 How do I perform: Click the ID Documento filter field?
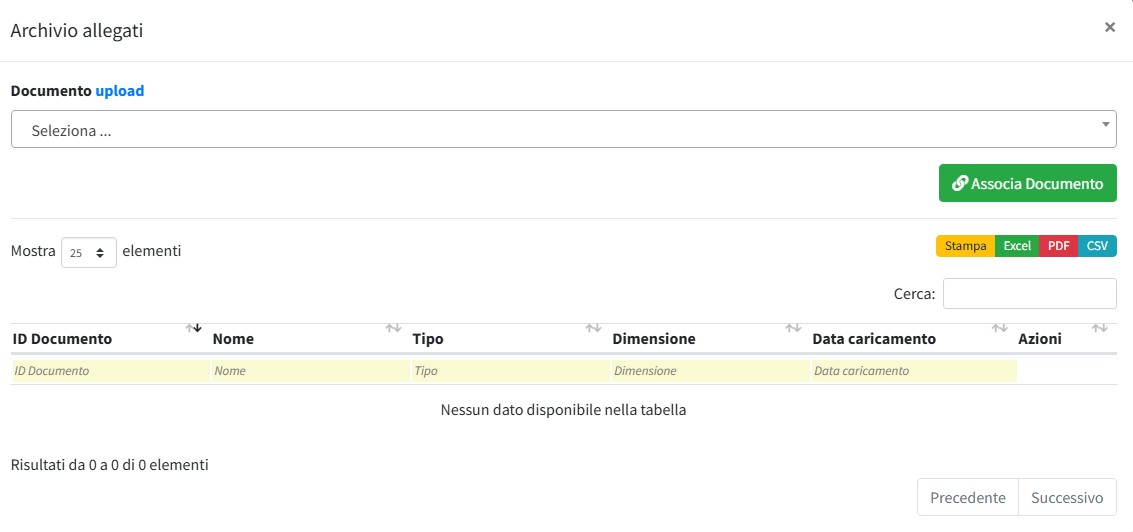pyautogui.click(x=110, y=371)
